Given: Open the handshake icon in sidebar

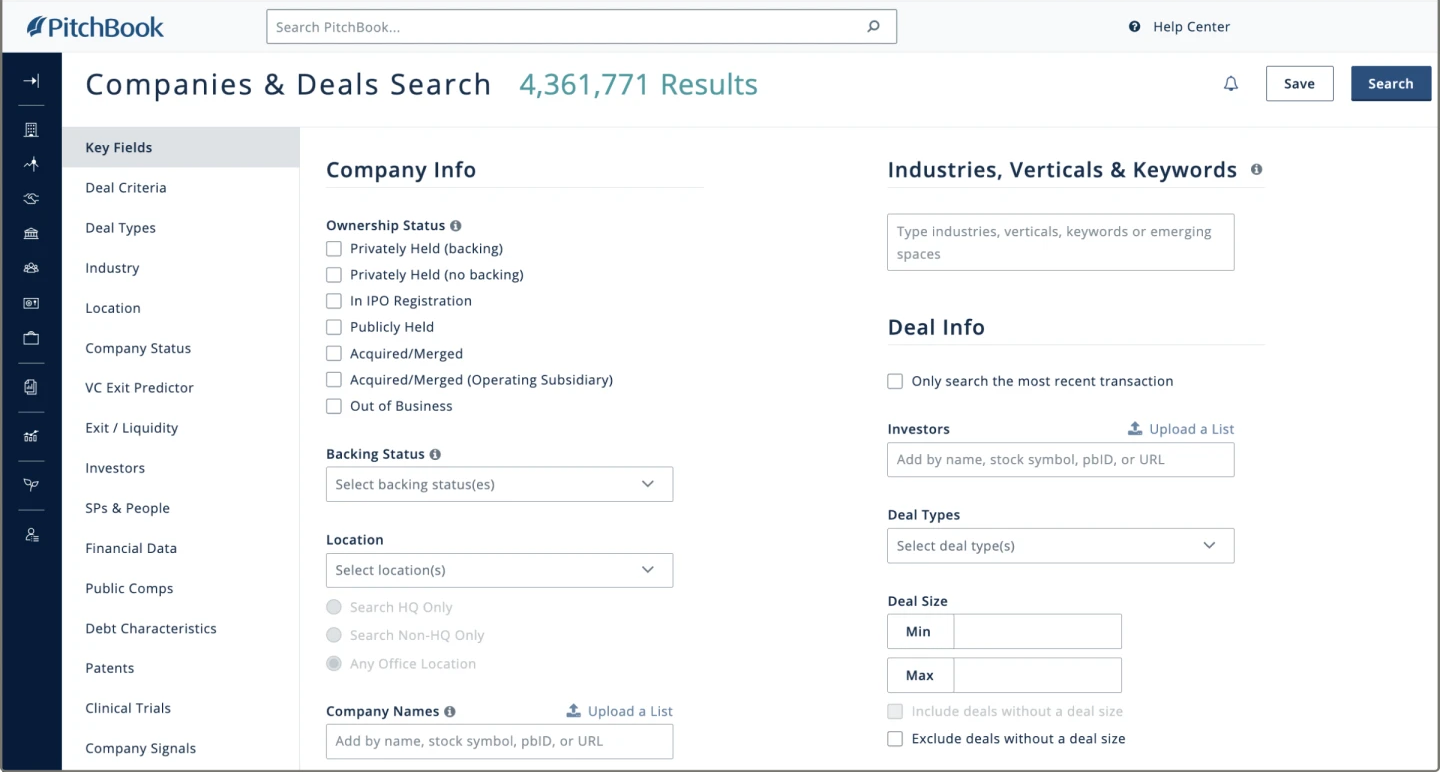Looking at the screenshot, I should tap(31, 199).
